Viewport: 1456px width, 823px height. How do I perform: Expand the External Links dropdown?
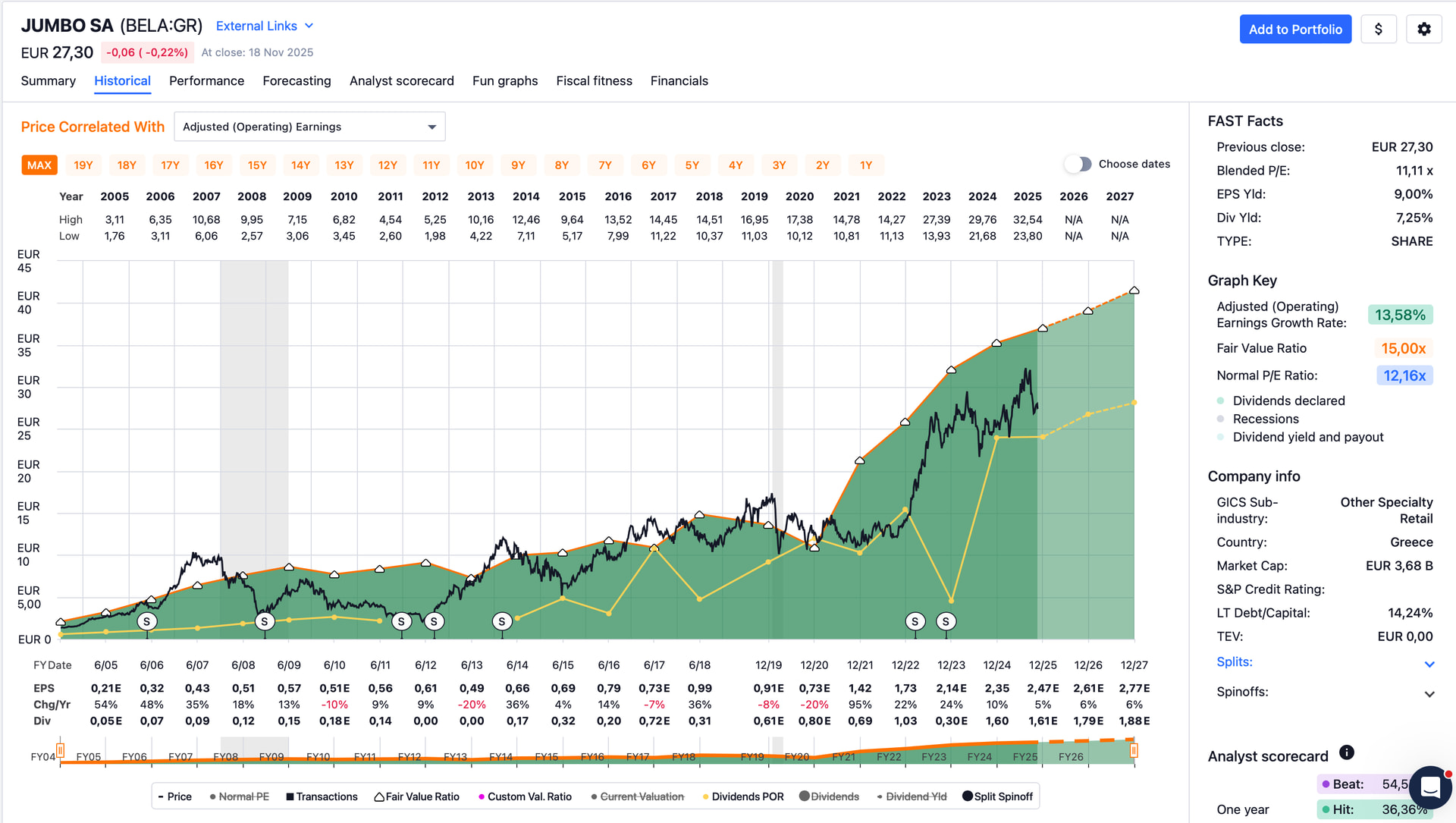(x=265, y=26)
